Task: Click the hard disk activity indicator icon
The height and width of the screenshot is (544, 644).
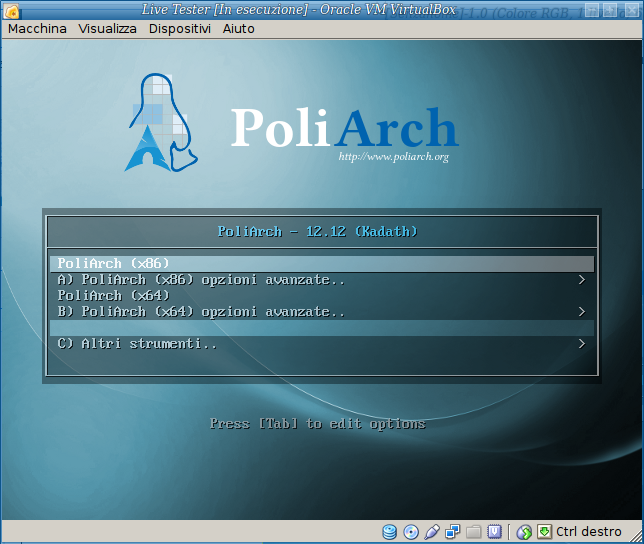Action: click(389, 532)
